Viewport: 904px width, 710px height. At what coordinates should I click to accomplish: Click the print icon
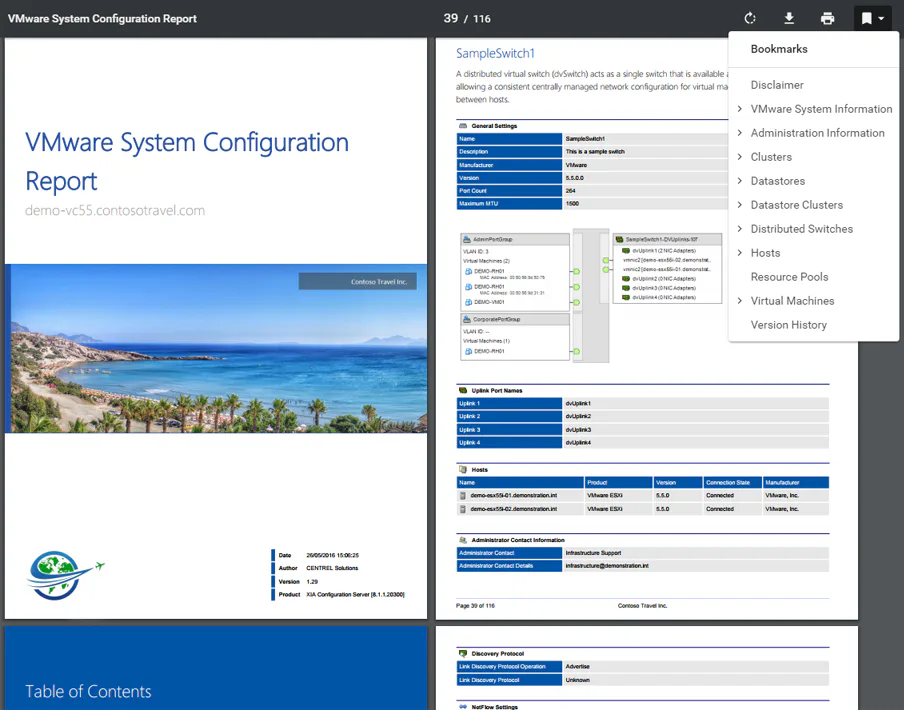(827, 18)
